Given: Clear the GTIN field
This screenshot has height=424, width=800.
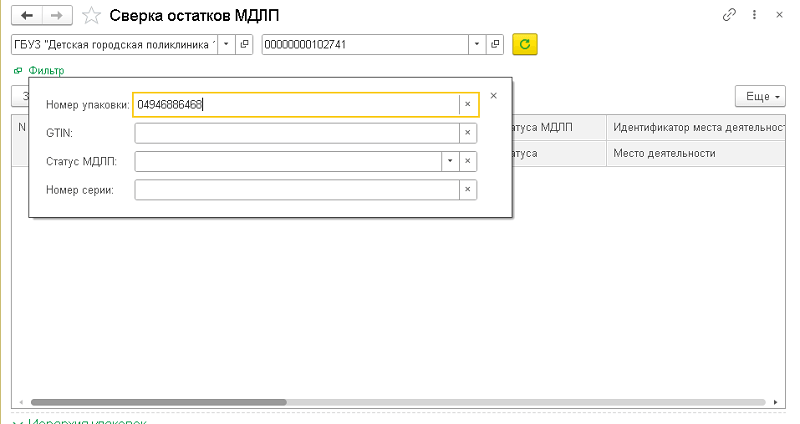Looking at the screenshot, I should point(467,133).
